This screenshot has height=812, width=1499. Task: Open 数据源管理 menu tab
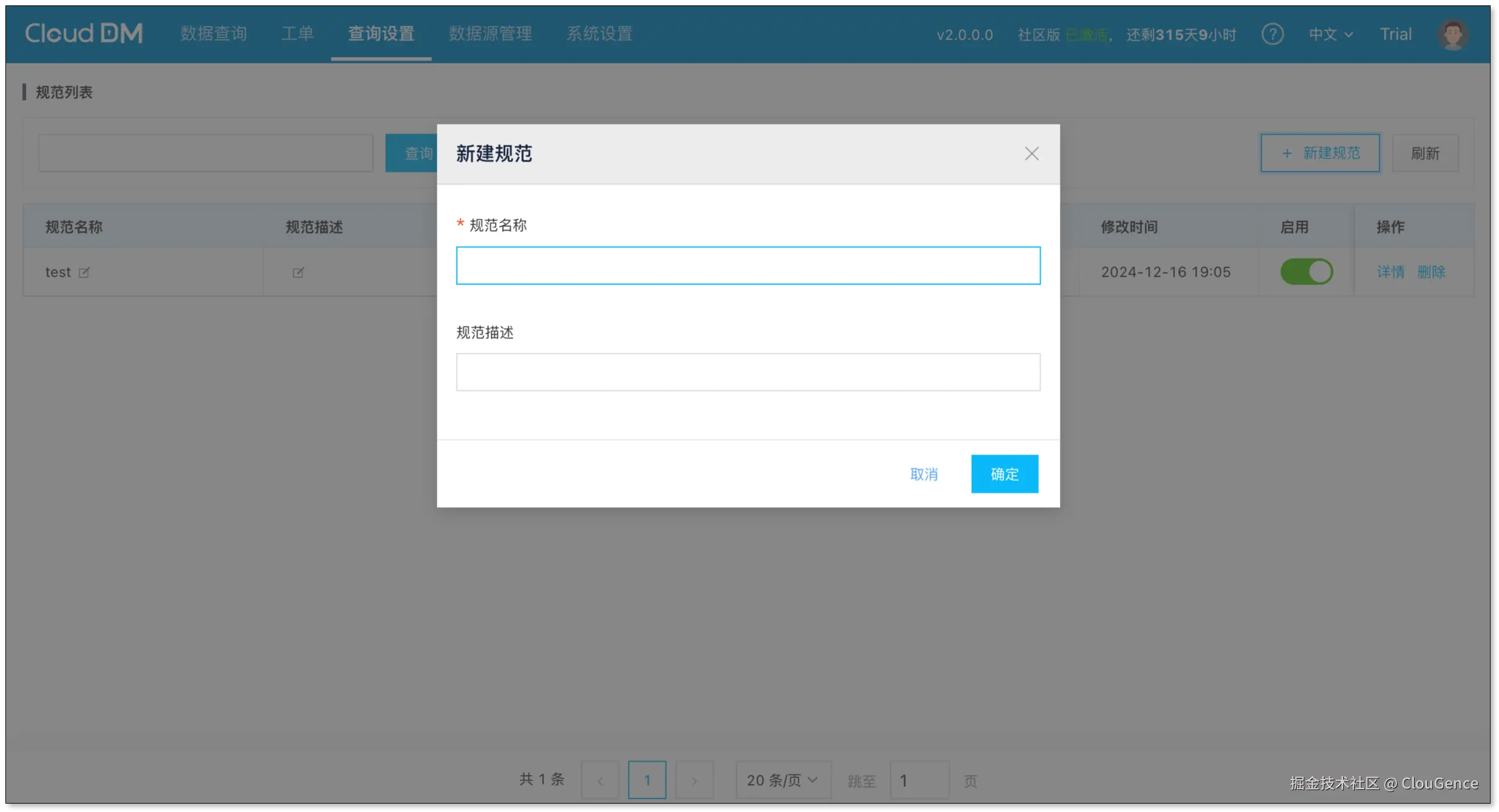[x=490, y=34]
